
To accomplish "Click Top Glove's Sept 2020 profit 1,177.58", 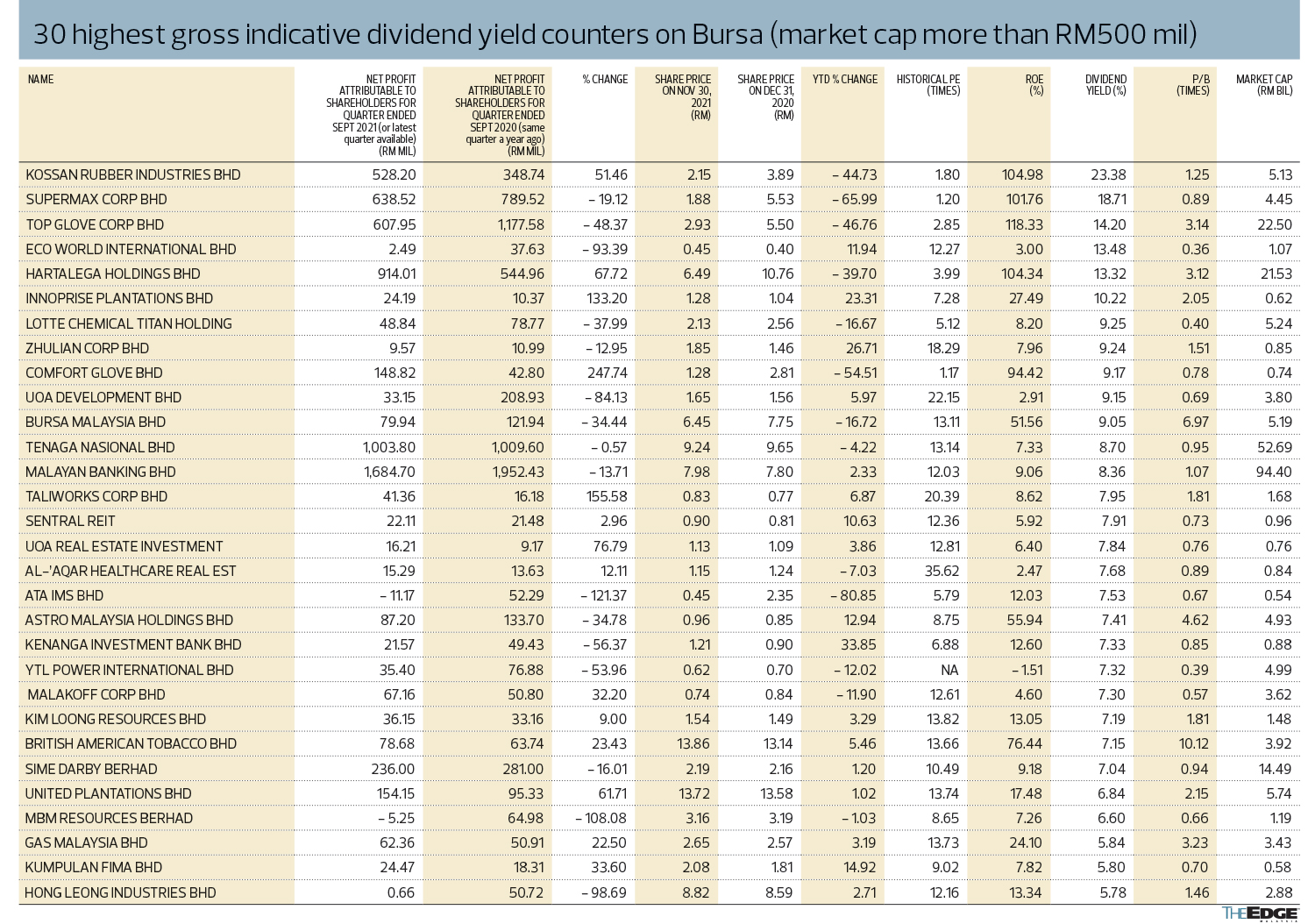I will [x=521, y=224].
